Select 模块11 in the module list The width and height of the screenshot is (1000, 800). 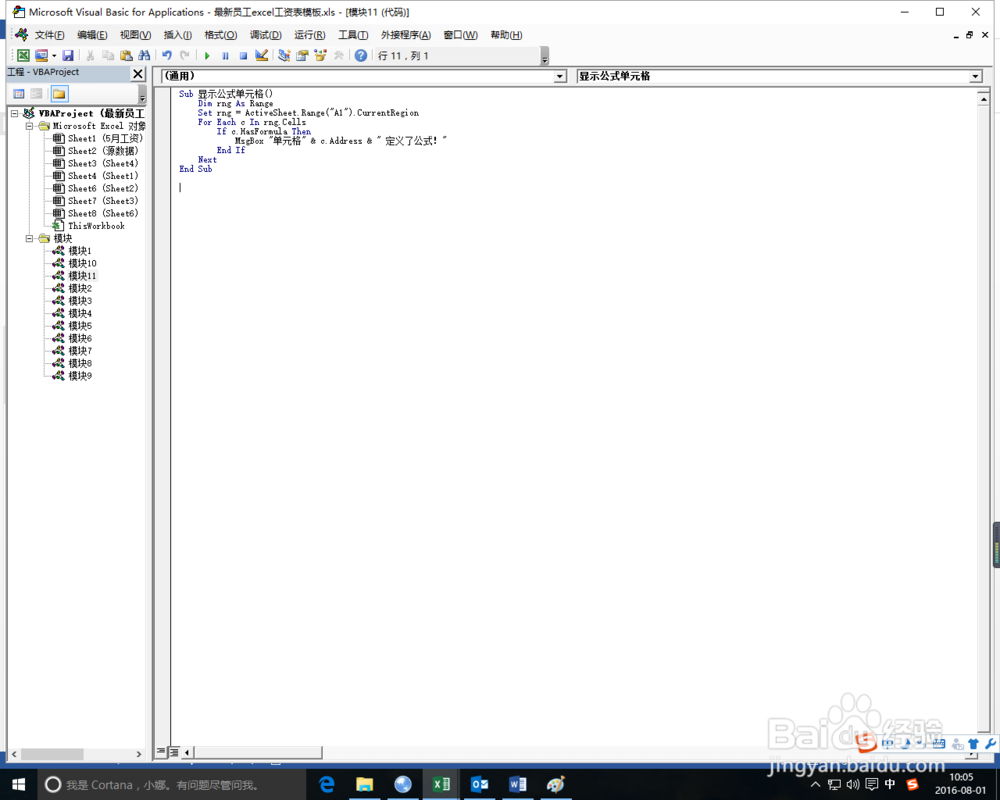(x=75, y=276)
